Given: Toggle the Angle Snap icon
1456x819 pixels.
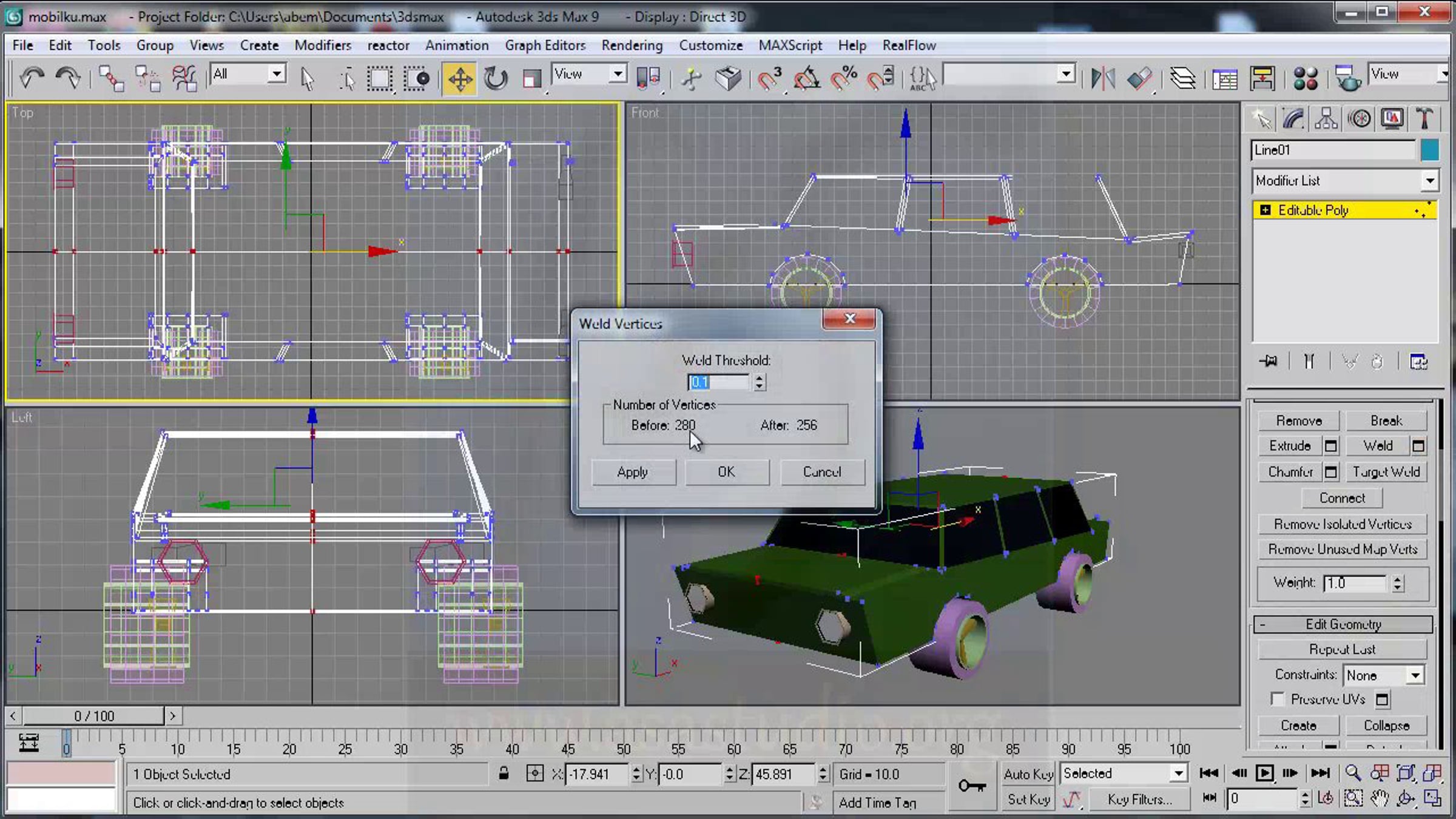Looking at the screenshot, I should 807,79.
